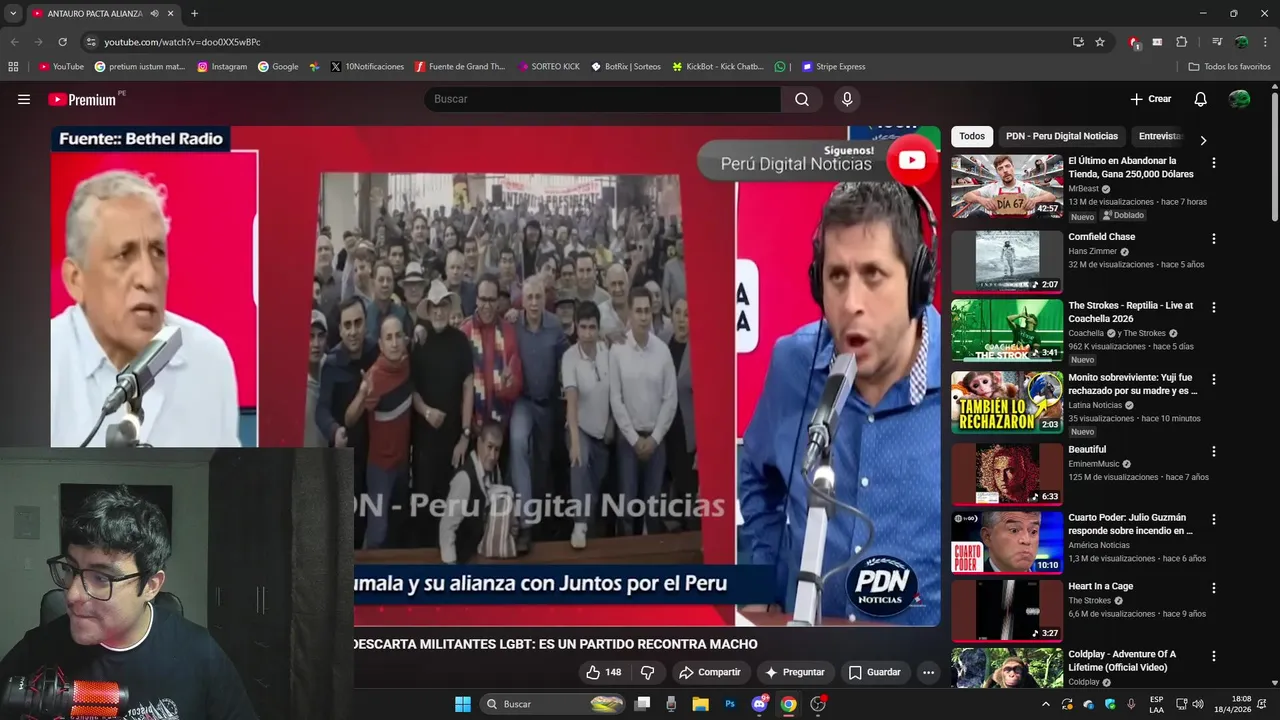Image resolution: width=1280 pixels, height=720 pixels.
Task: Open the Coachella The Strokes thumbnail
Action: [x=1007, y=330]
